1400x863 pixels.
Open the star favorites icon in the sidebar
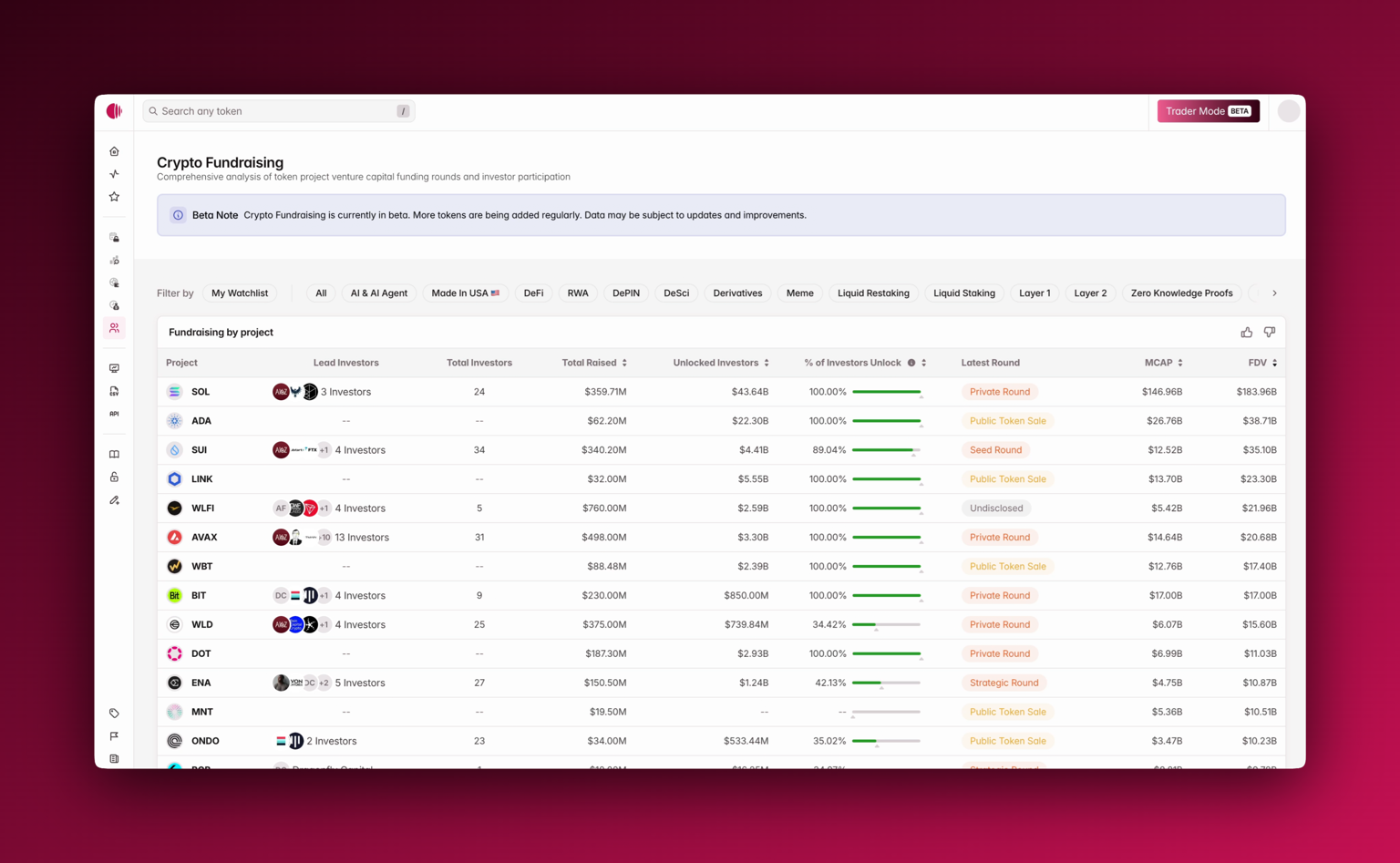[x=114, y=197]
